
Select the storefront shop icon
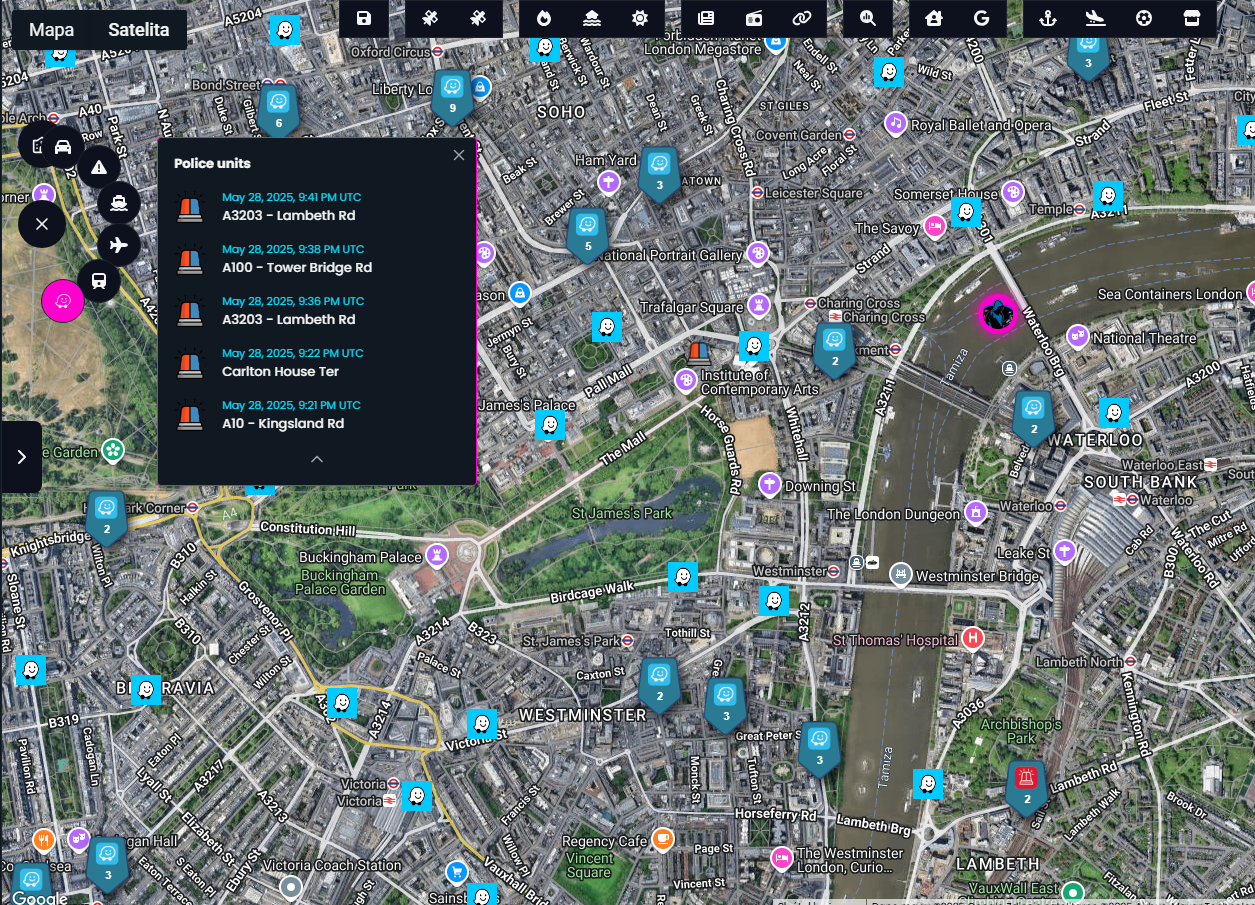coord(1192,18)
